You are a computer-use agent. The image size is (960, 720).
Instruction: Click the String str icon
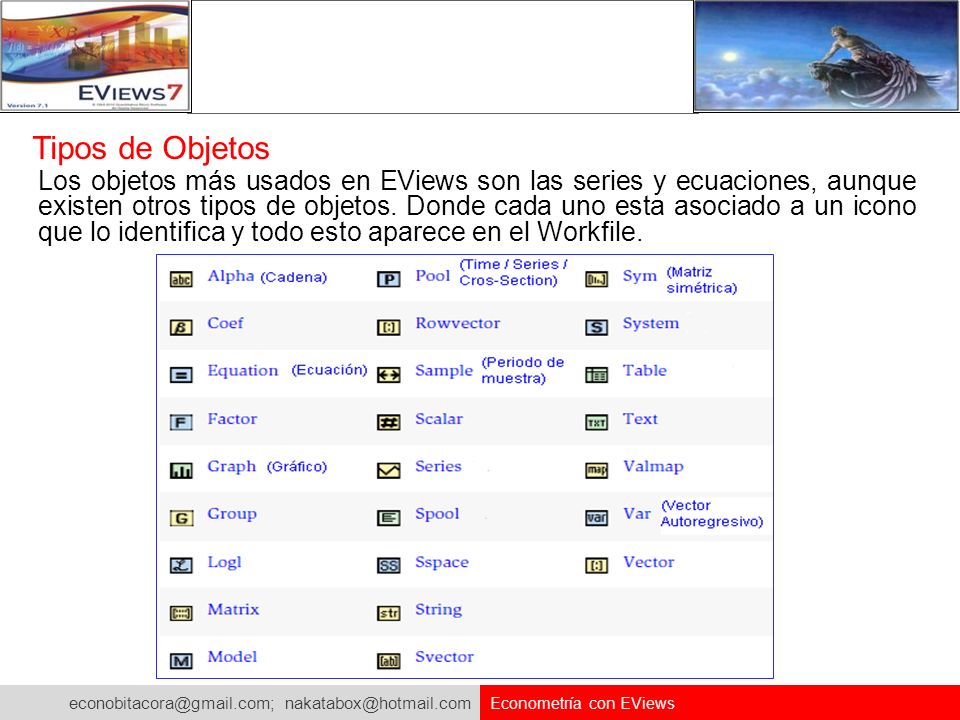click(x=389, y=613)
